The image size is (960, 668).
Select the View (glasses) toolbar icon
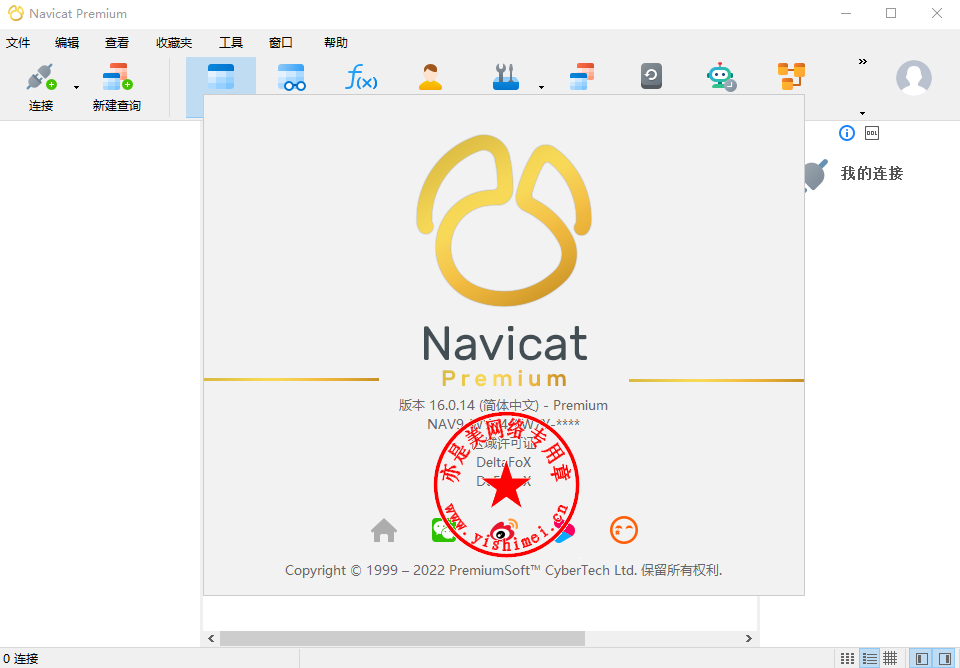(291, 77)
